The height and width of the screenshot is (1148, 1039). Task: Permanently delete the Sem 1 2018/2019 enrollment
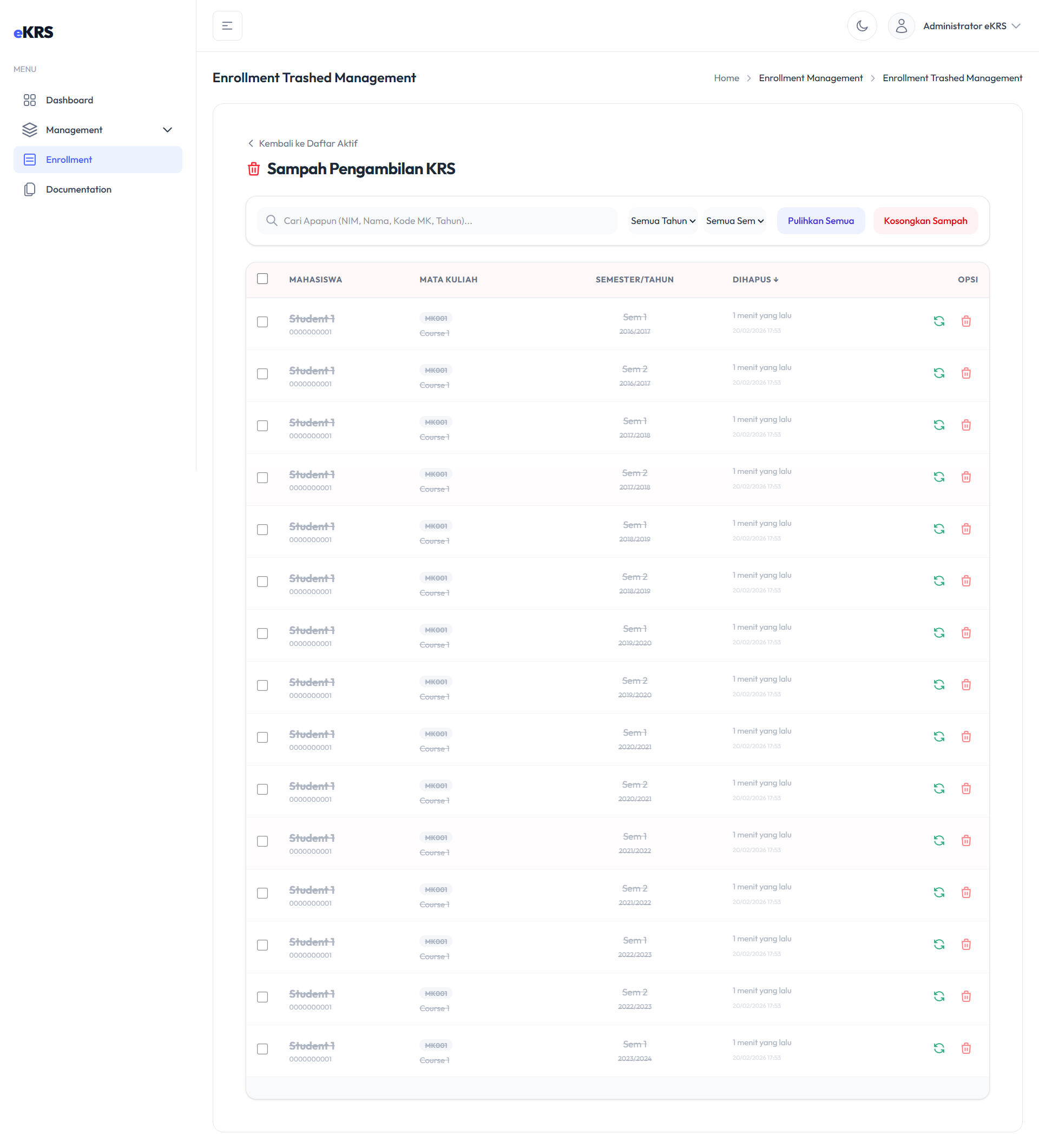coord(966,529)
